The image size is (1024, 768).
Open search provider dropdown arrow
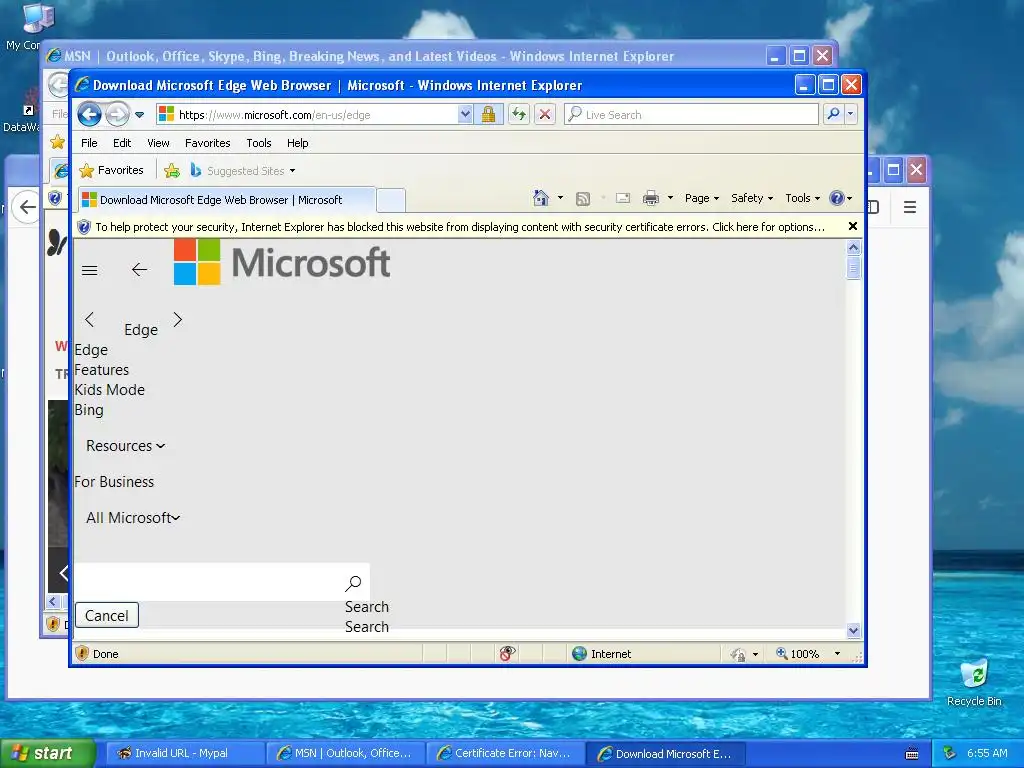click(x=850, y=114)
